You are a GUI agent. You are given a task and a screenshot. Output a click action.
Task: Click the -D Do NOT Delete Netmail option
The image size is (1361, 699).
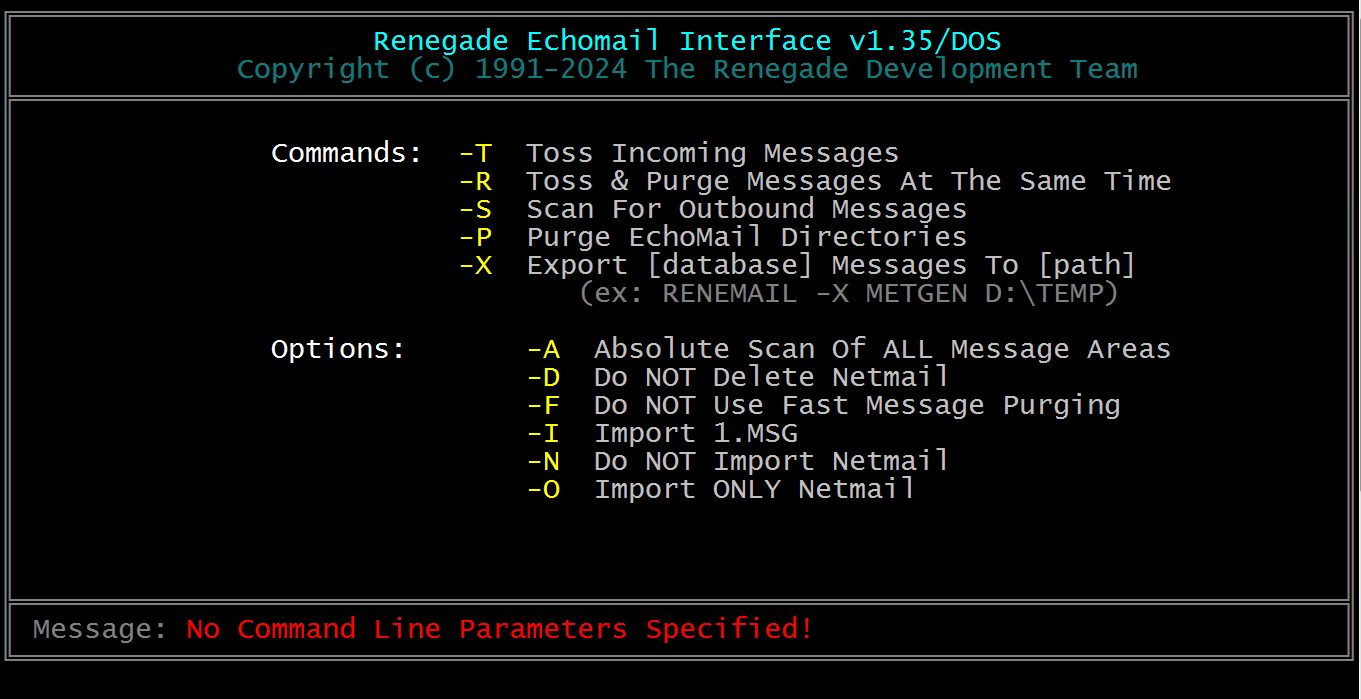click(738, 377)
